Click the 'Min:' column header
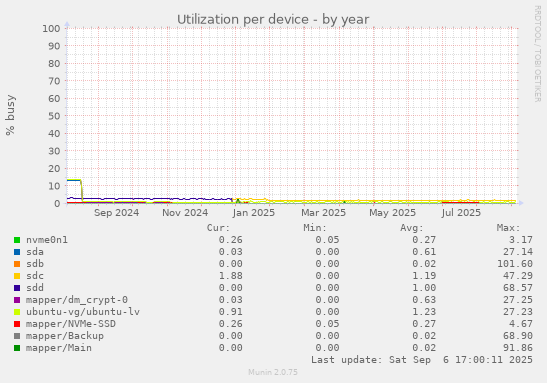Screen dimensions: 547x383 tap(315, 228)
